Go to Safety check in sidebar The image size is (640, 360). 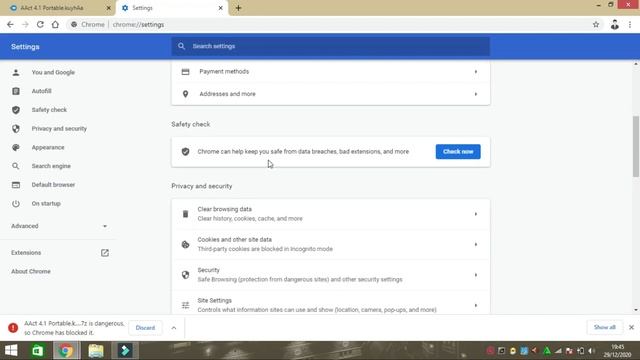(x=49, y=110)
